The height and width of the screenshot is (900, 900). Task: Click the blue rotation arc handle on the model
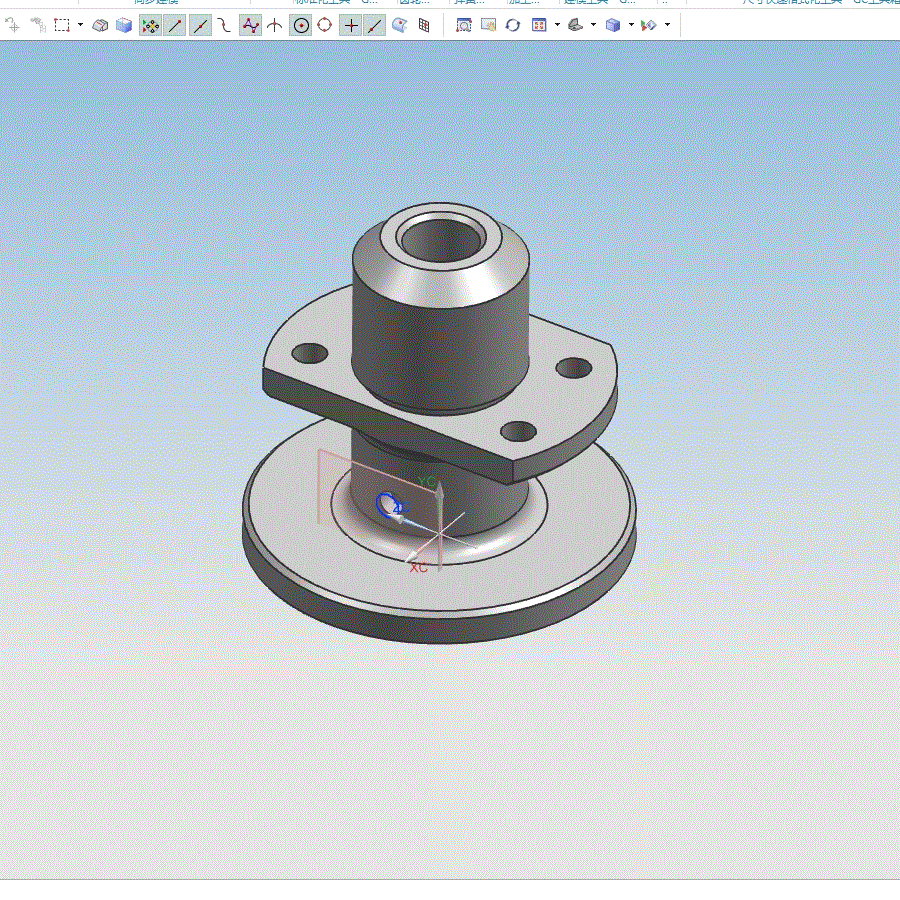pyautogui.click(x=385, y=505)
